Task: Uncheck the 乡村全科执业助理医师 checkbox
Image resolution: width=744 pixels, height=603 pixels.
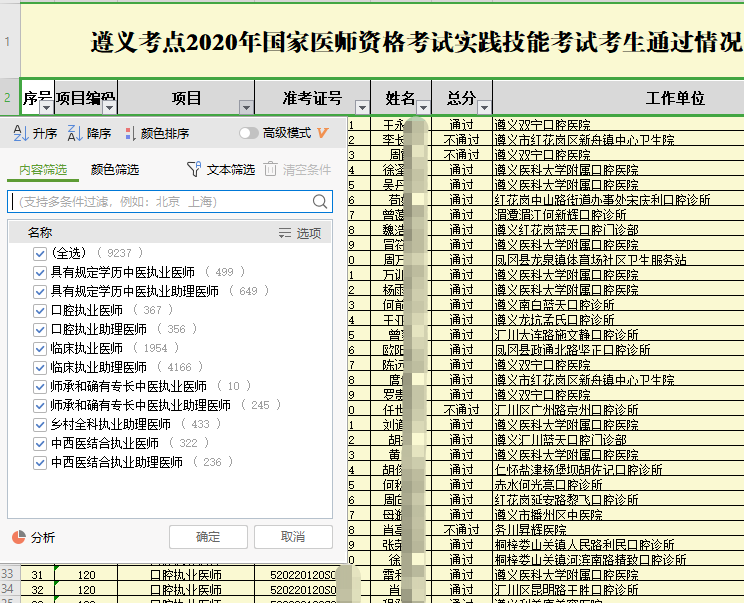Action: click(40, 424)
